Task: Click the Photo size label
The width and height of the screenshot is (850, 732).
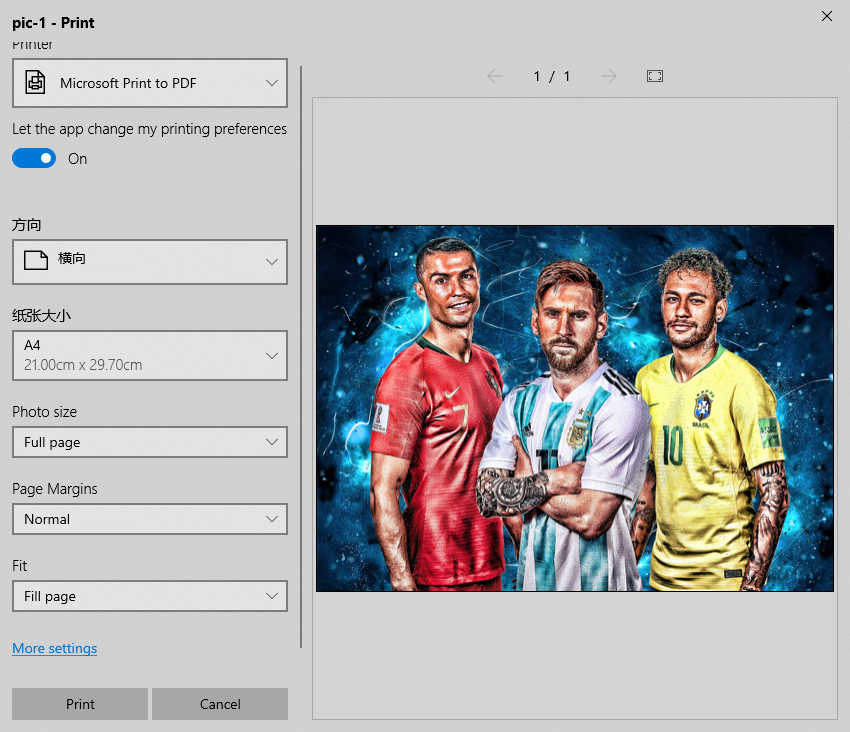Action: coord(44,412)
